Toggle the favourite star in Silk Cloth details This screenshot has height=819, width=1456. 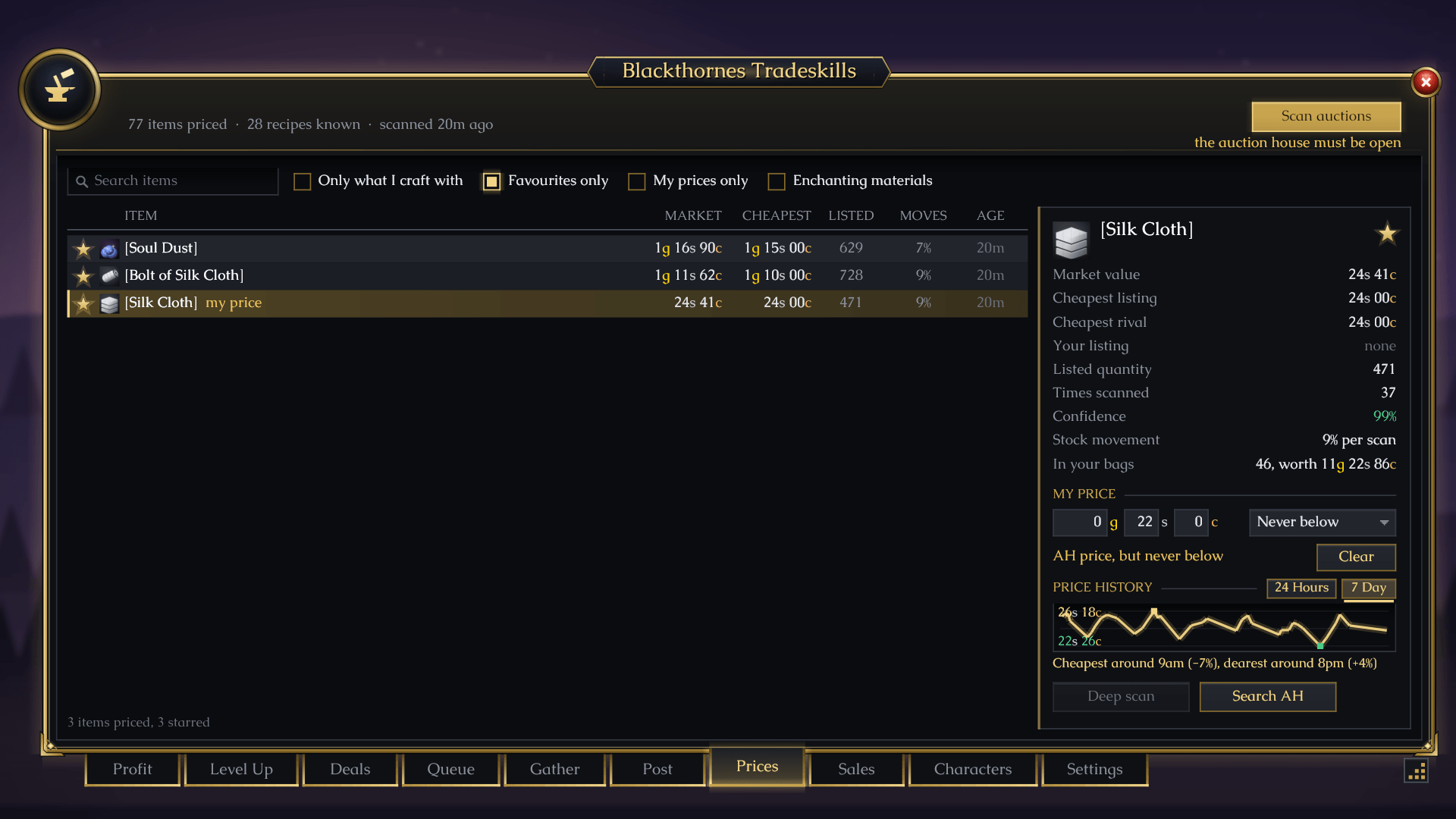click(x=1387, y=233)
